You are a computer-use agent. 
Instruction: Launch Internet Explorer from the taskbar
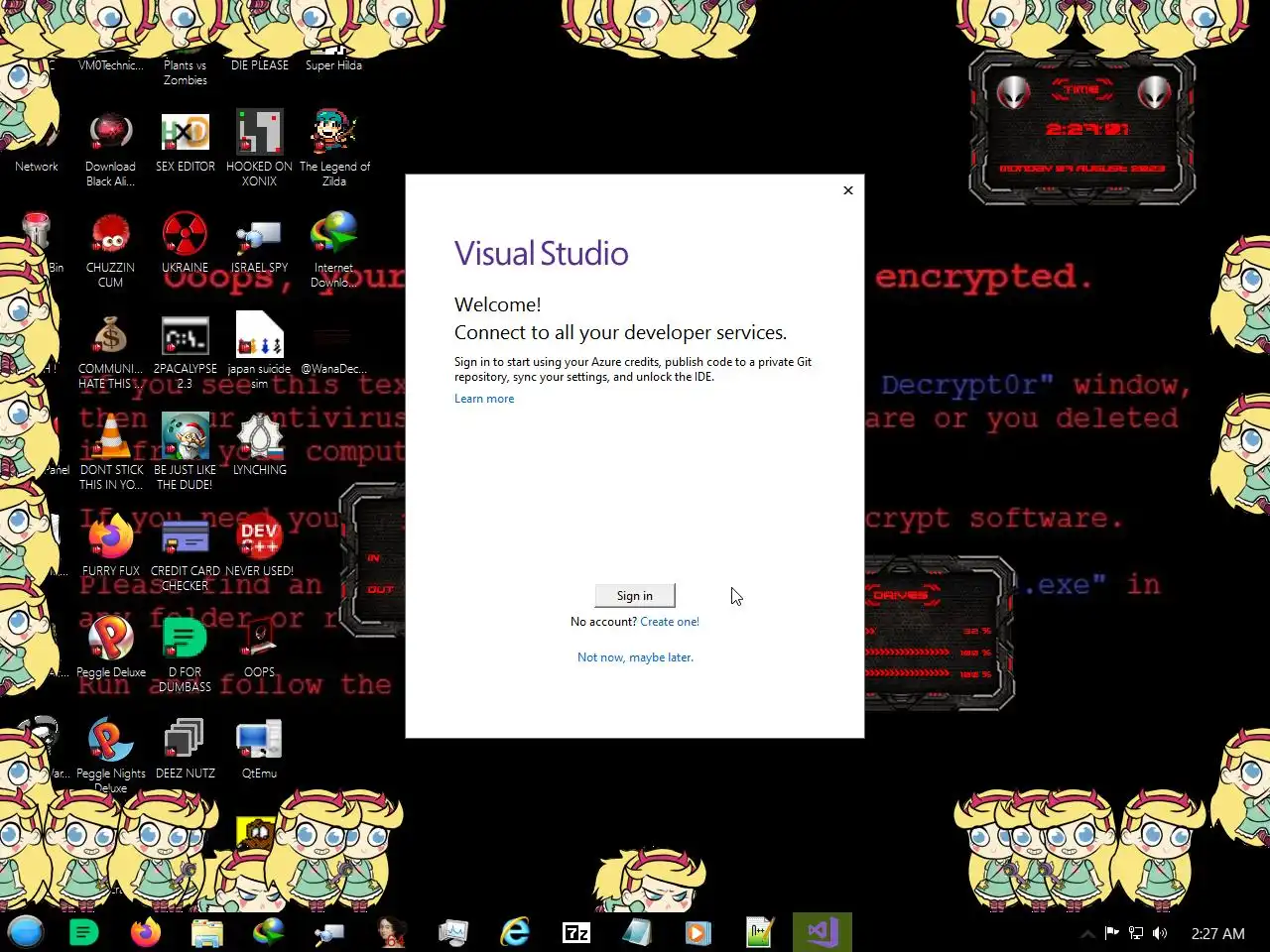(x=515, y=932)
